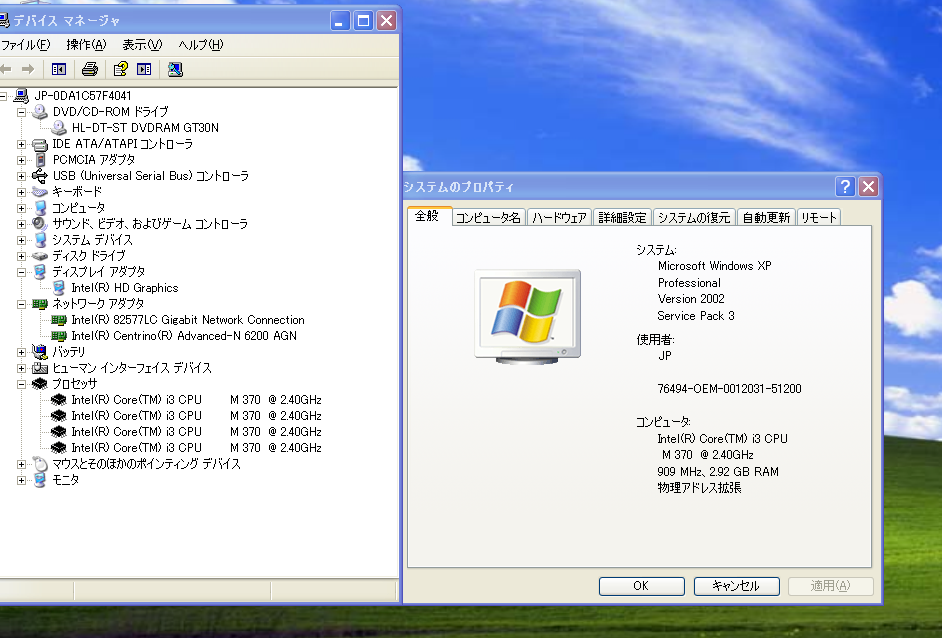This screenshot has height=638, width=942.
Task: Collapse the DVD/CD-ROM ドライブ branch
Action: tap(22, 112)
